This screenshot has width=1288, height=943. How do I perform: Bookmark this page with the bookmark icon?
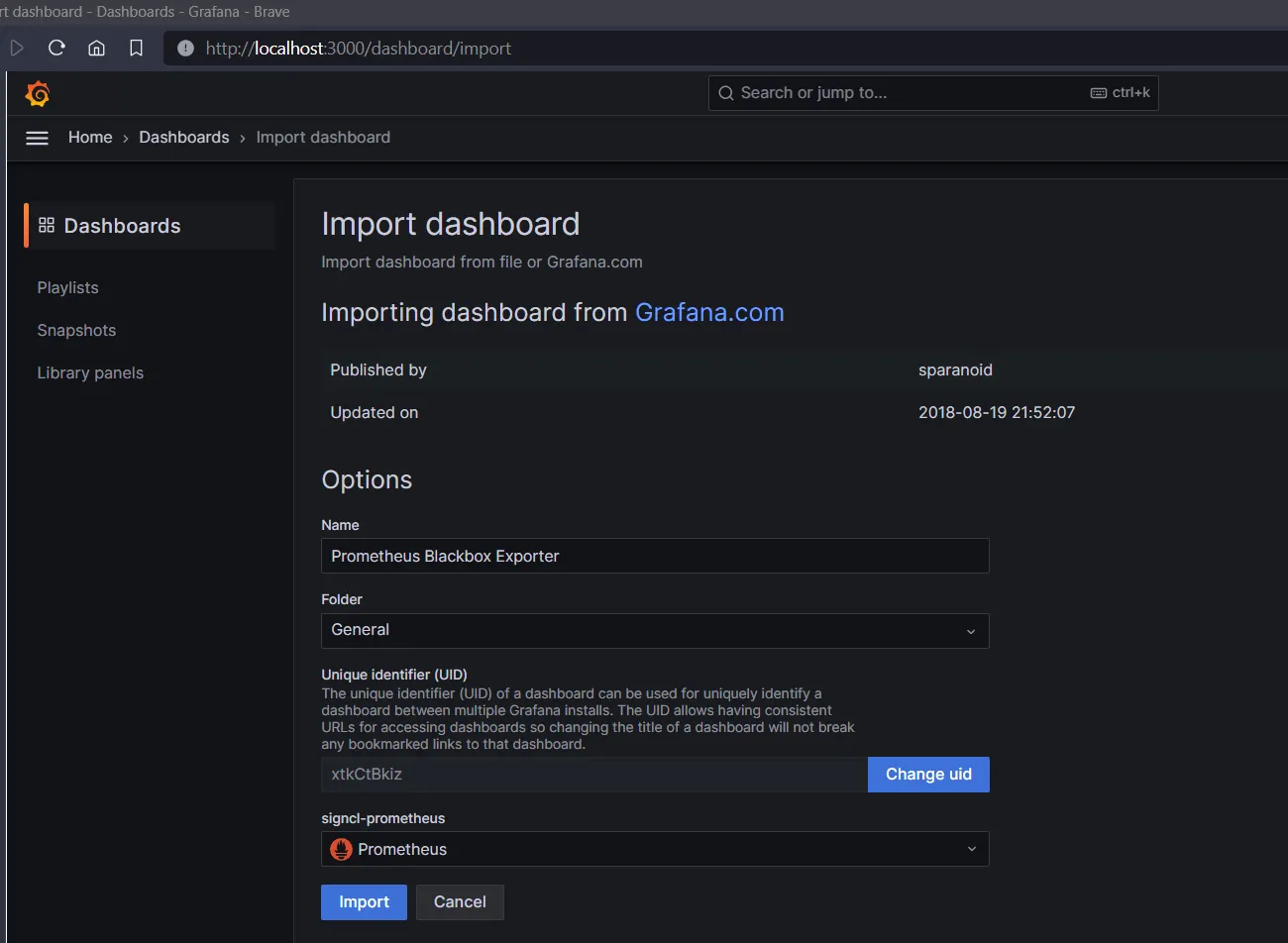pyautogui.click(x=136, y=48)
